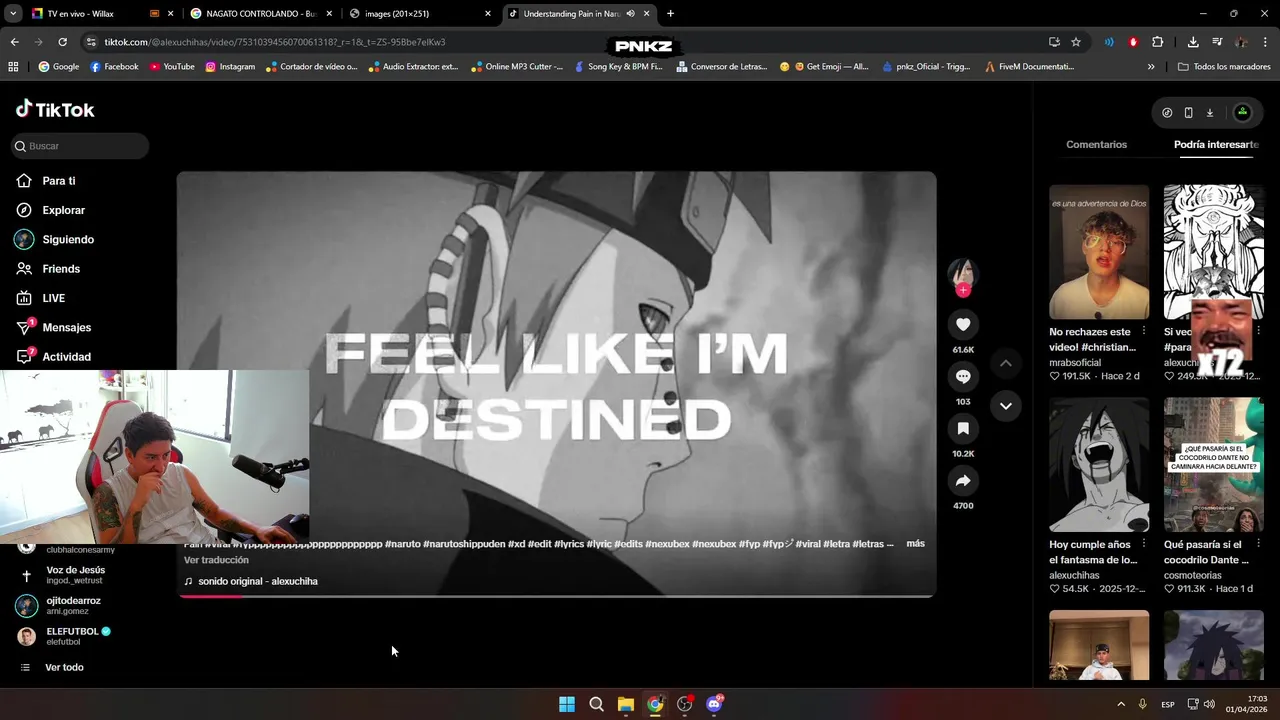Open the YouTube bookmark

[x=172, y=67]
